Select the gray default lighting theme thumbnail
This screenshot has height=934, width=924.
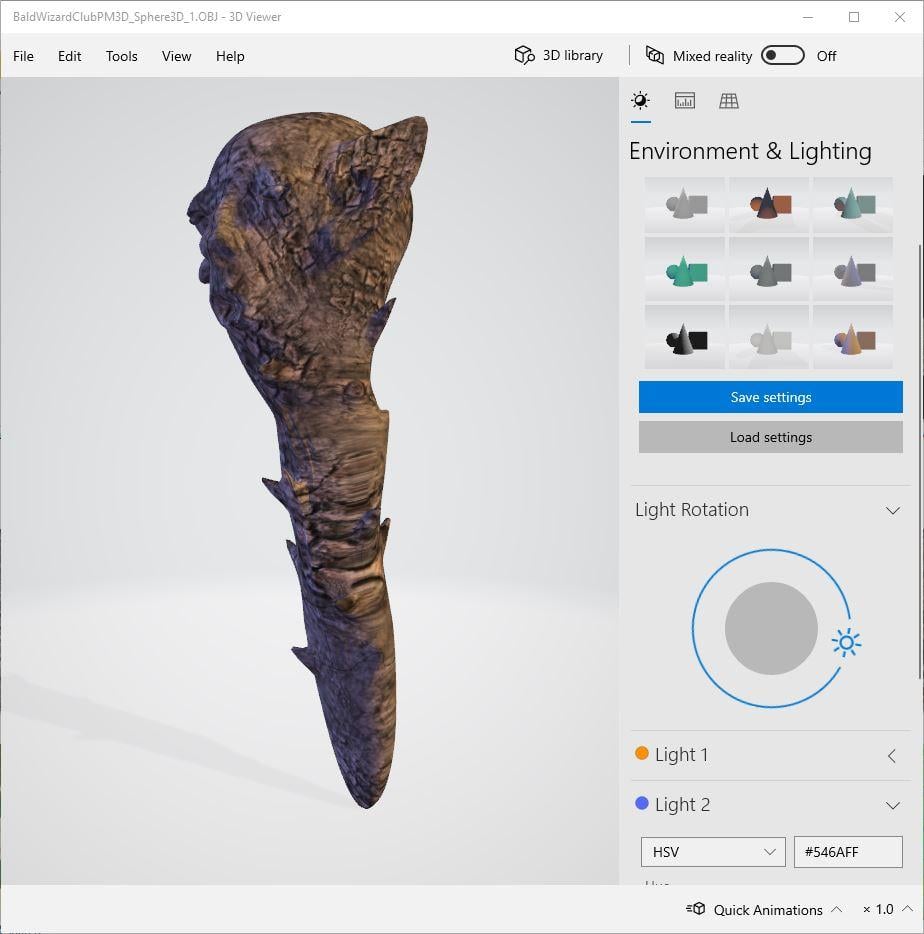point(685,204)
